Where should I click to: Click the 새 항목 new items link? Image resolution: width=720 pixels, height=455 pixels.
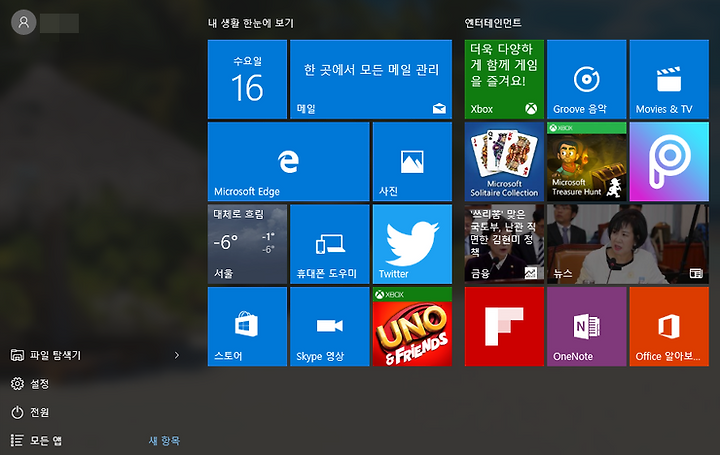164,441
